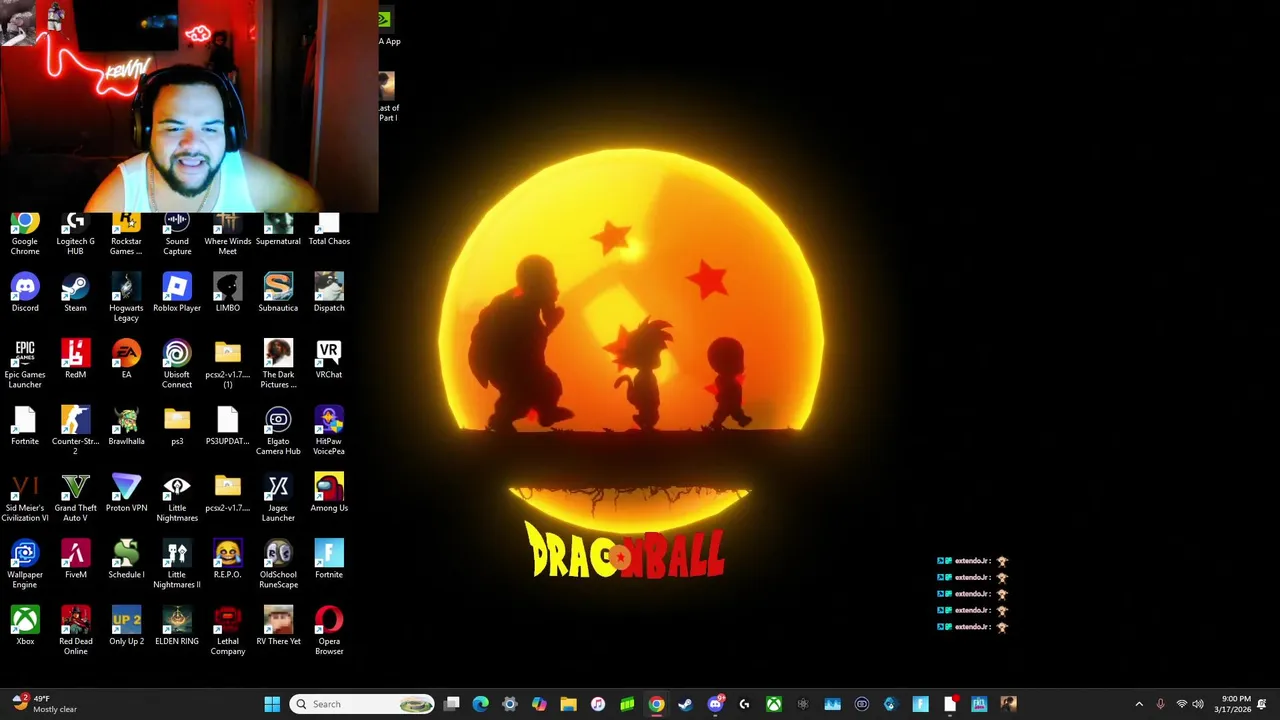
Task: Select the Lethal Company desktop icon
Action: pos(228,631)
